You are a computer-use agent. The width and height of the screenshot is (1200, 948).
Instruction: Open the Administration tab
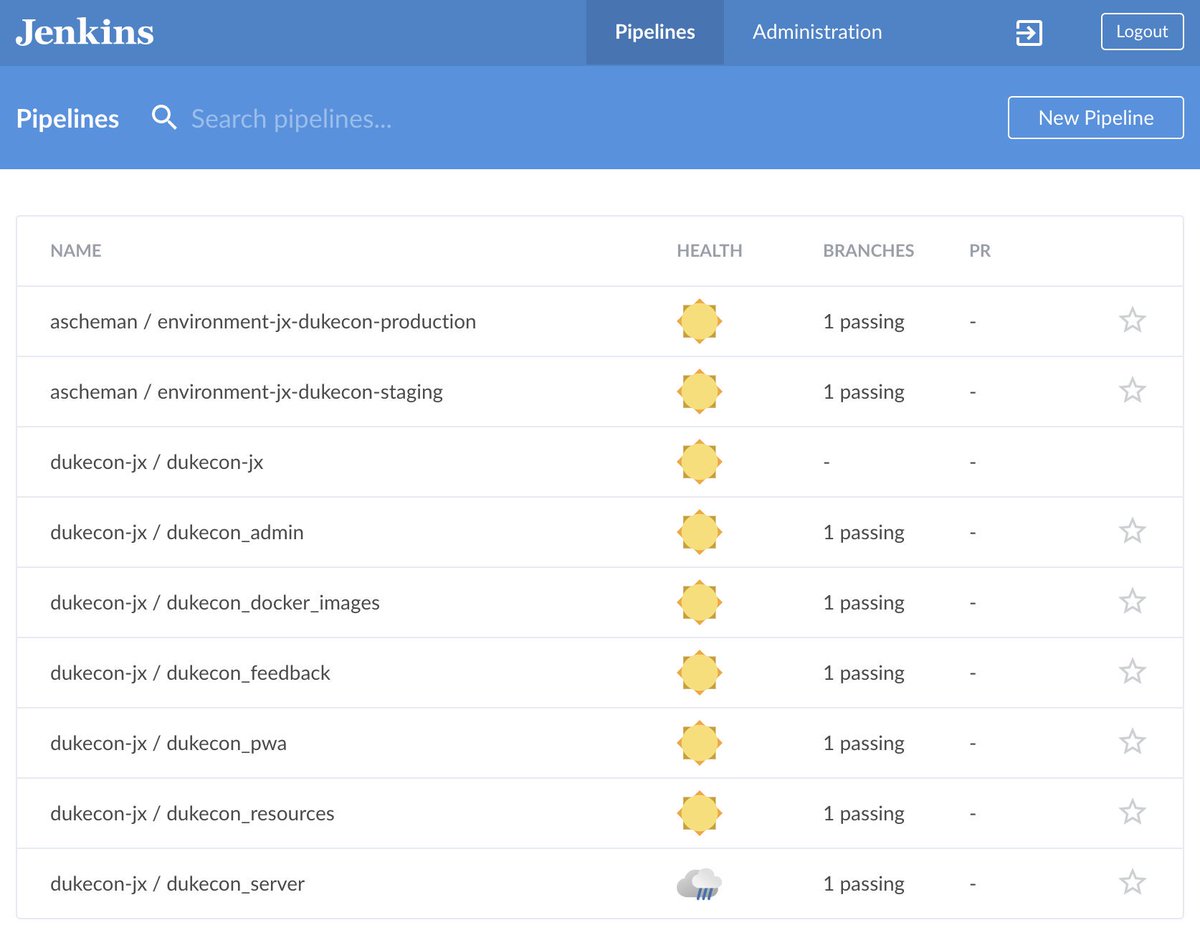point(817,33)
